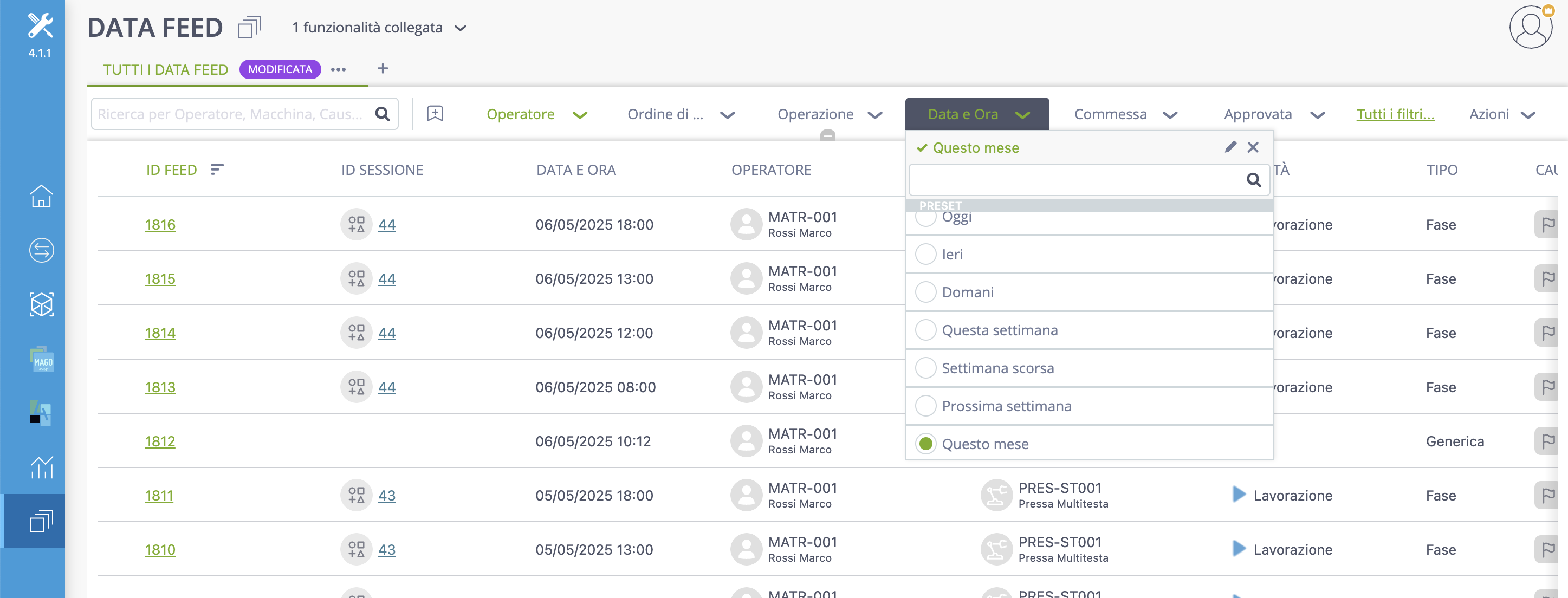Open the Operatore filter dropdown
The width and height of the screenshot is (1568, 598).
[536, 114]
